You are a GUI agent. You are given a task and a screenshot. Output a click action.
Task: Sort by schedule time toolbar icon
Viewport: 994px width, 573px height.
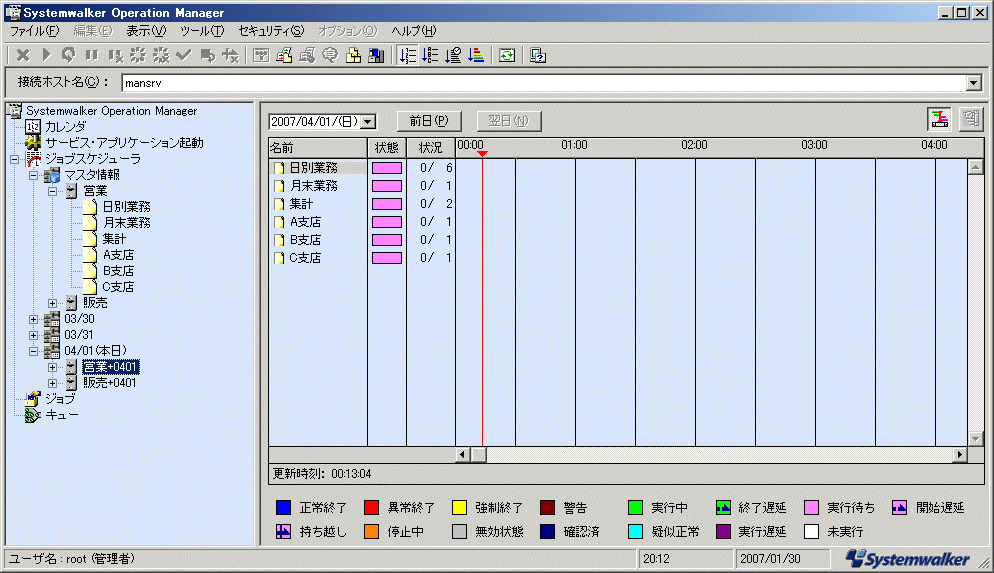453,56
